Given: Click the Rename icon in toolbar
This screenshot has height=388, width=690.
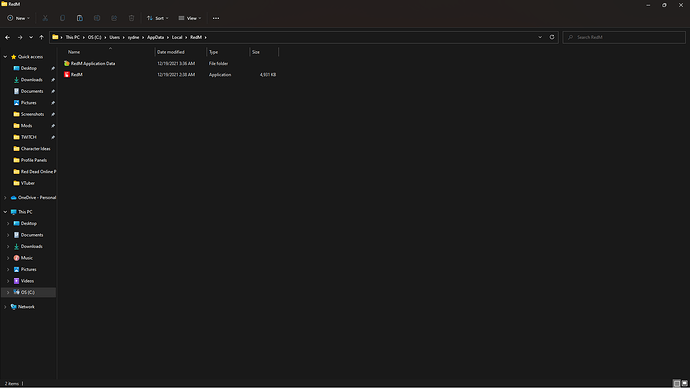Looking at the screenshot, I should pos(97,18).
